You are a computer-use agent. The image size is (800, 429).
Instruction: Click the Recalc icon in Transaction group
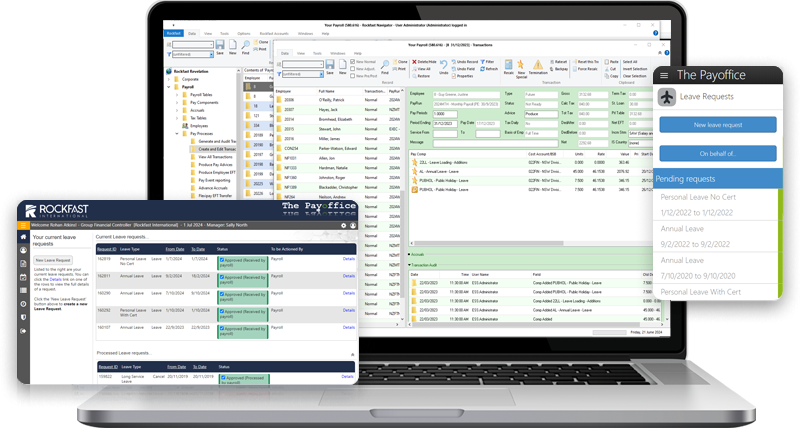tap(508, 66)
